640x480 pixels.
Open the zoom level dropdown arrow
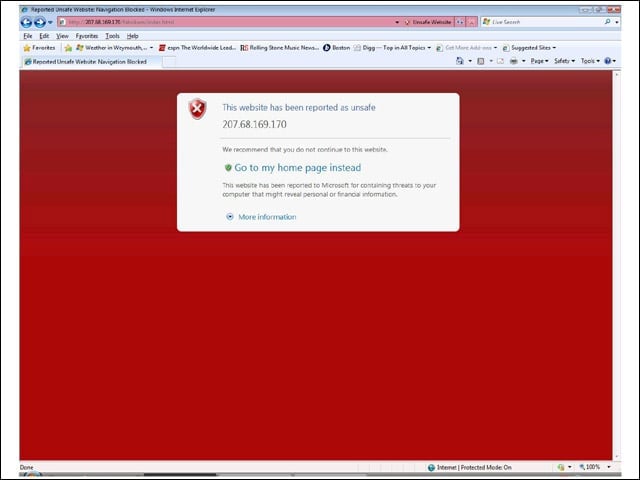[609, 467]
